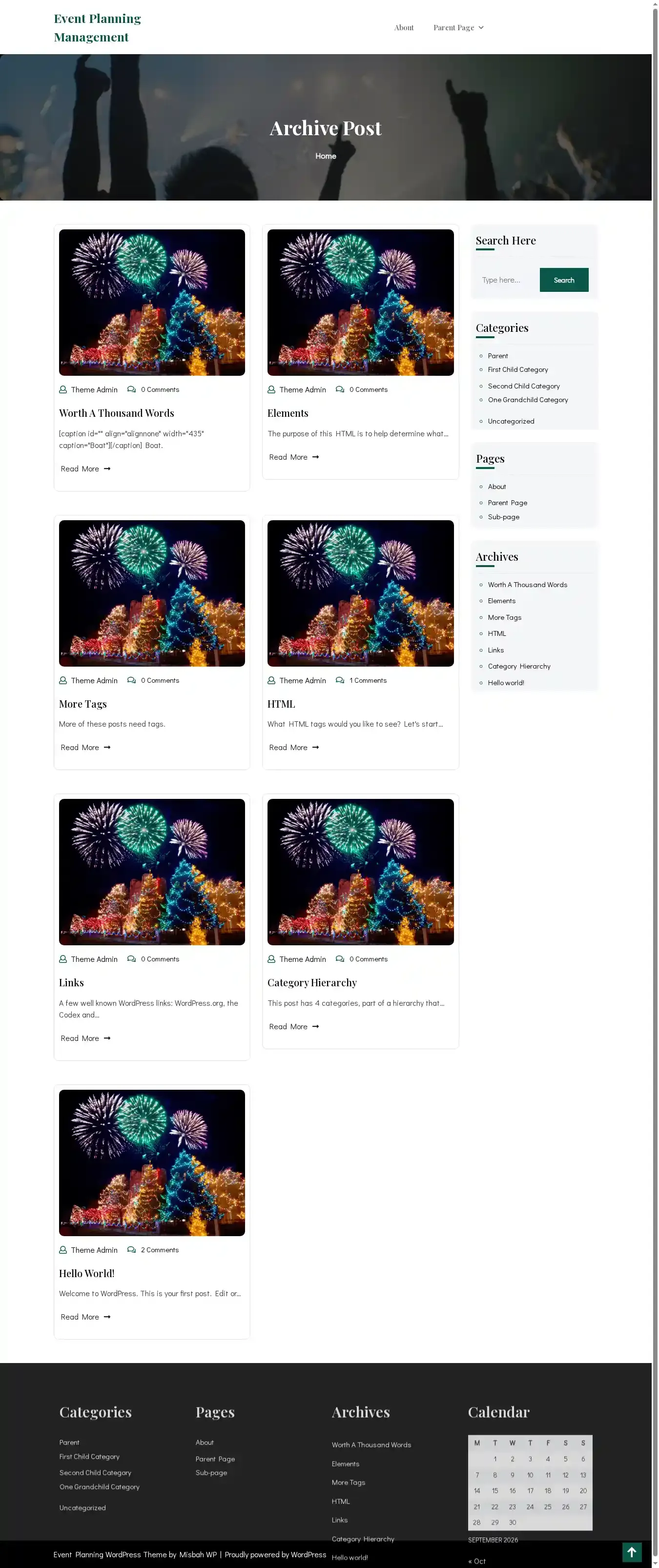The height and width of the screenshot is (1568, 659).
Task: Click day 15 in the footer calendar
Action: (494, 1491)
